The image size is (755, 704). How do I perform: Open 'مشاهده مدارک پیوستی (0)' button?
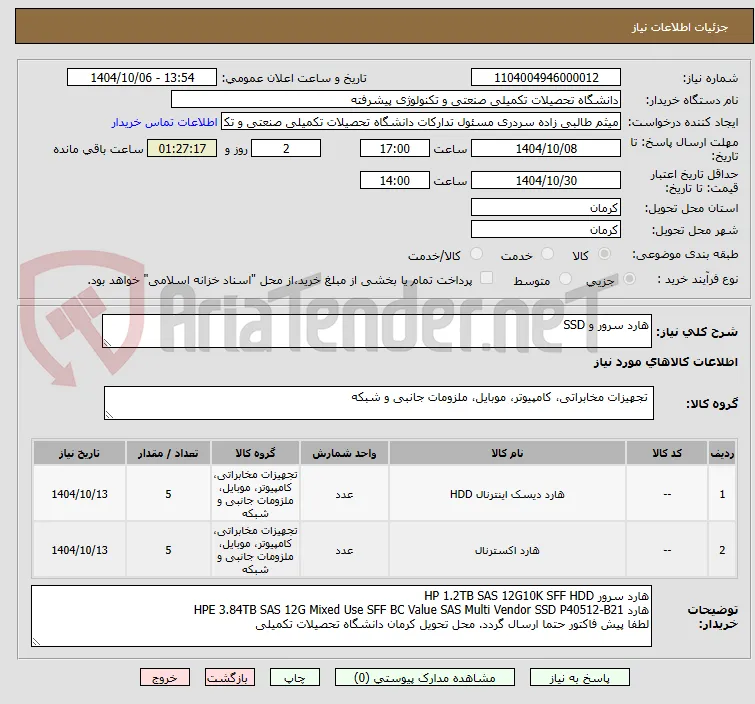(425, 678)
